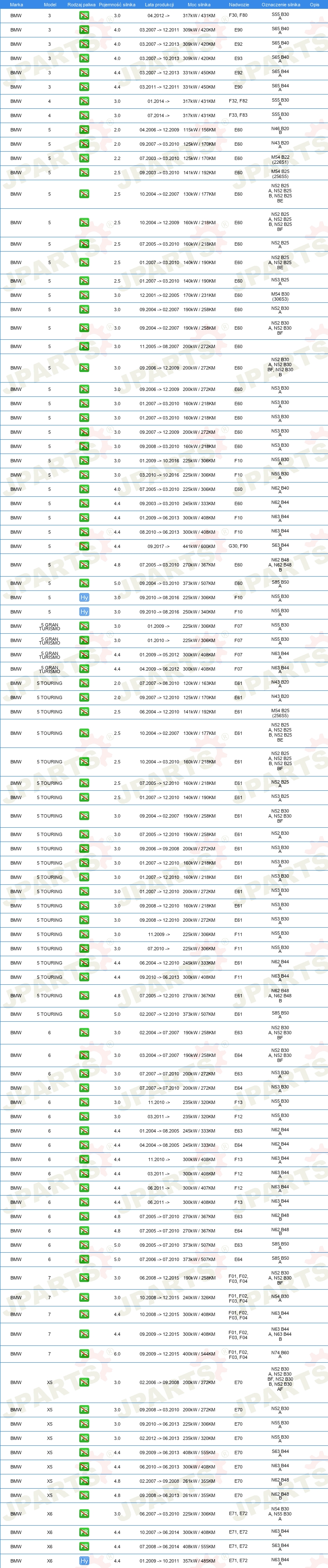The height and width of the screenshot is (1568, 328).
Task: Click fuel icon in X6 06.2007 -> 03.2010 row
Action: click(x=84, y=1514)
